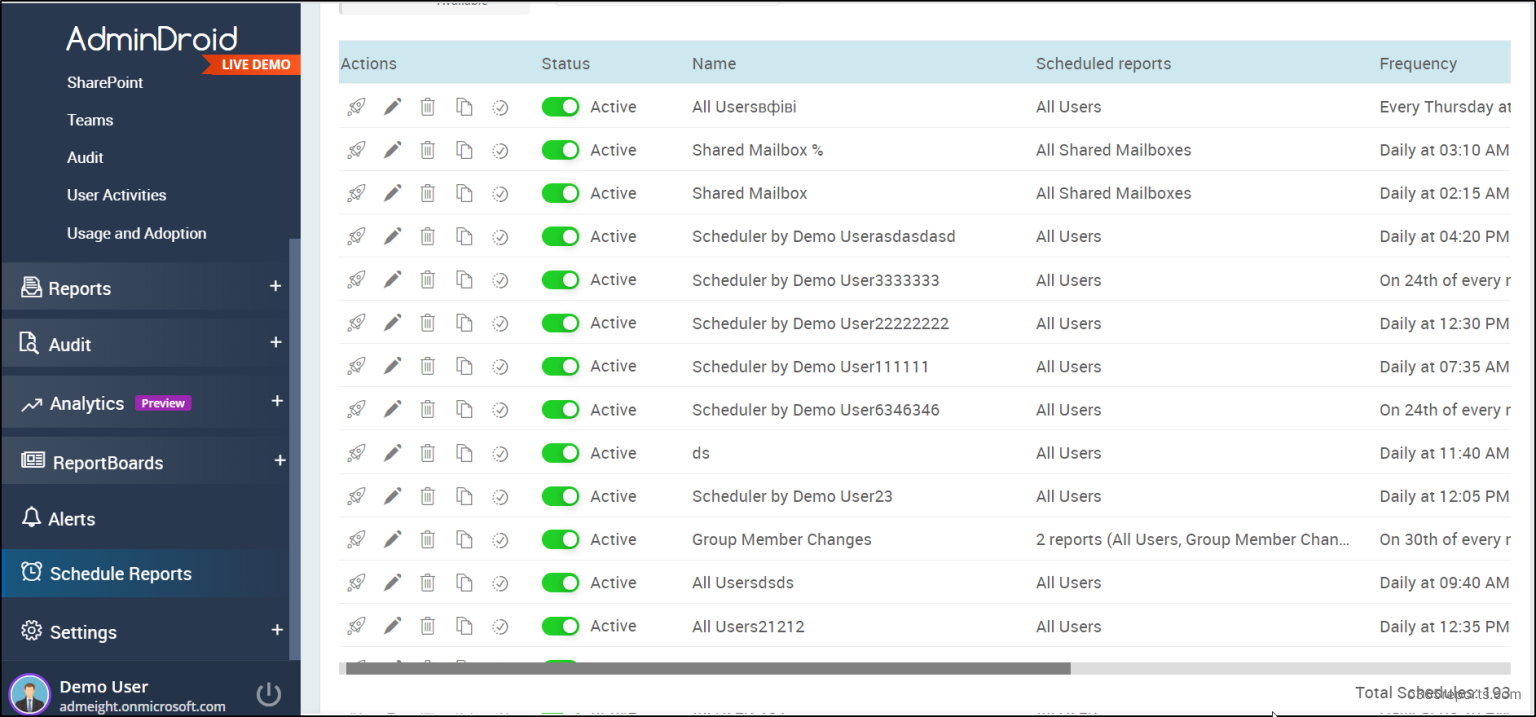Copy the 'All Users21212' schedule
The width and height of the screenshot is (1536, 717).
point(464,626)
